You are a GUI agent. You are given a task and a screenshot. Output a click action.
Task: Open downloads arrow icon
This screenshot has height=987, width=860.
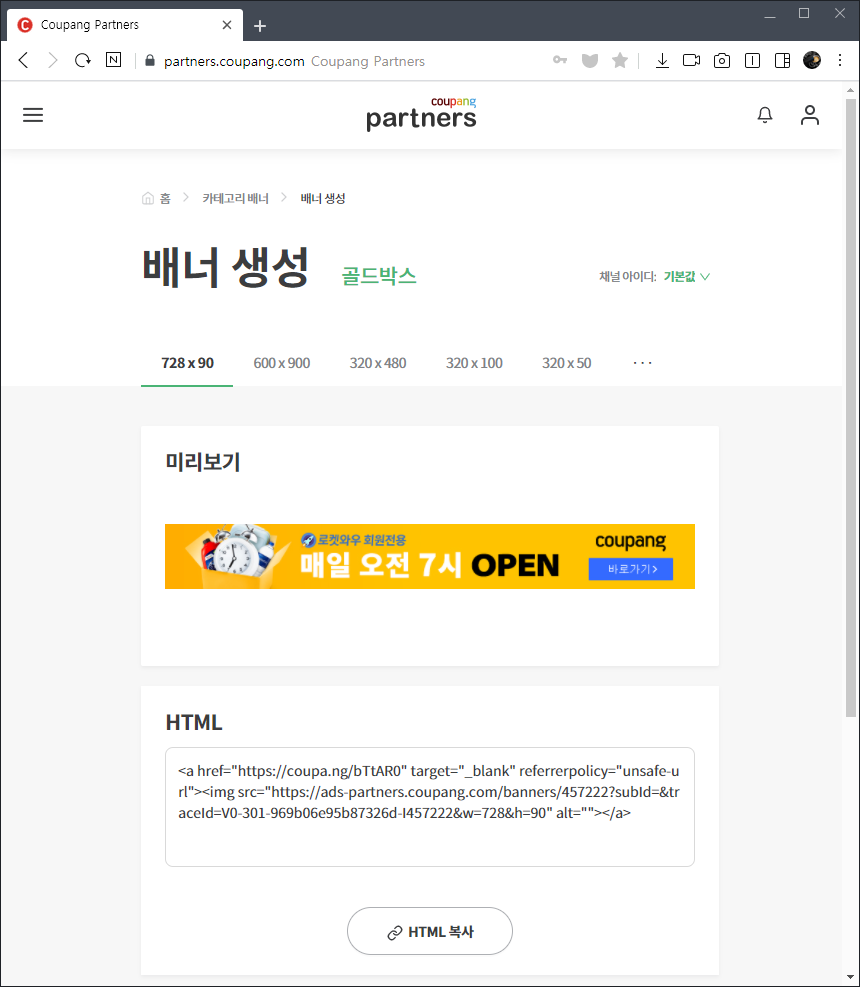pyautogui.click(x=662, y=60)
